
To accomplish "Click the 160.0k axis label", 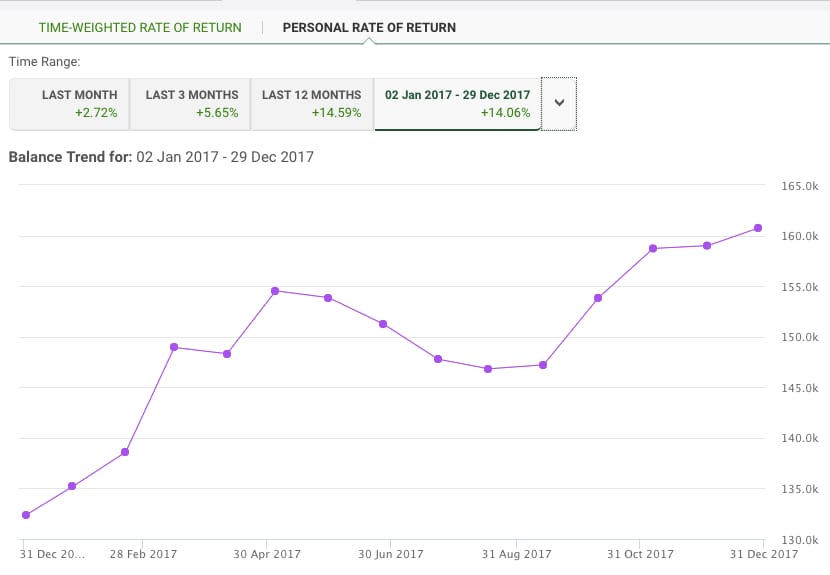I will click(x=800, y=236).
